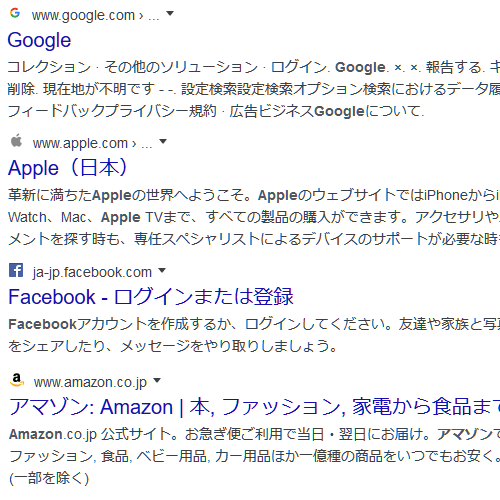The image size is (500, 500).
Task: Click the www.google.com URL breadcrumb
Action: (x=95, y=15)
